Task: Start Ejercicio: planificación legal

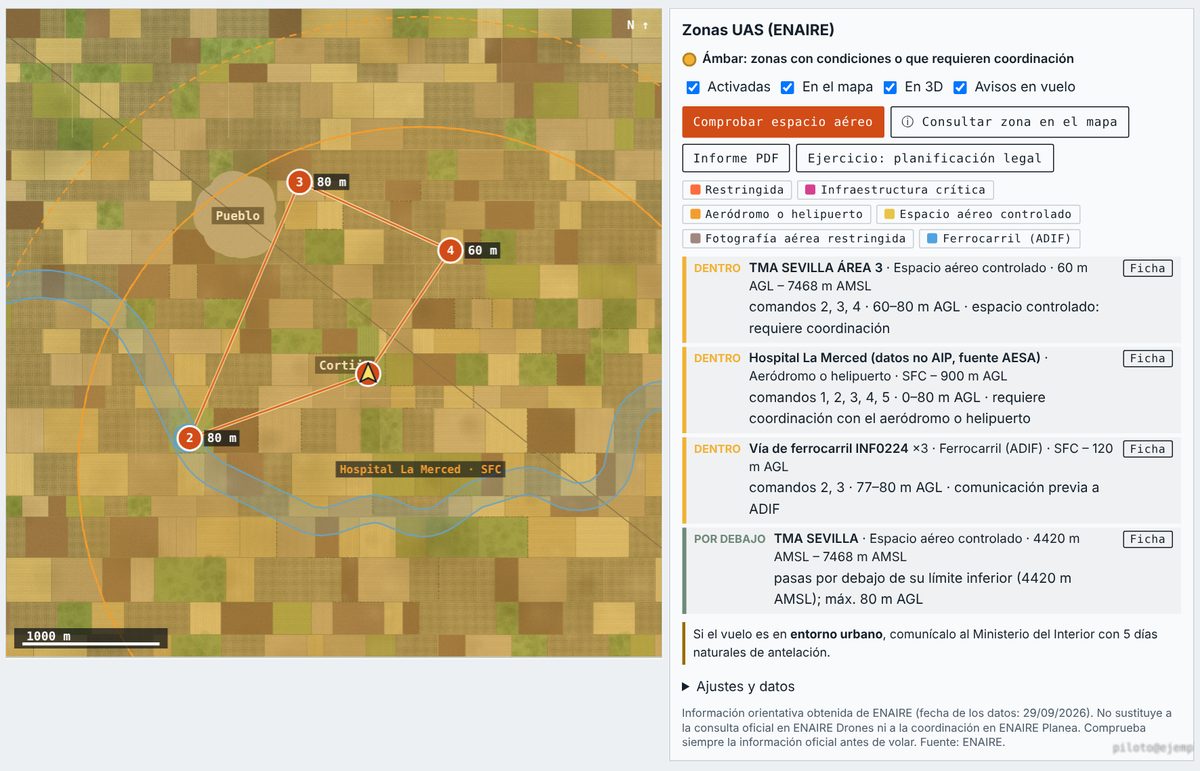Action: [924, 158]
